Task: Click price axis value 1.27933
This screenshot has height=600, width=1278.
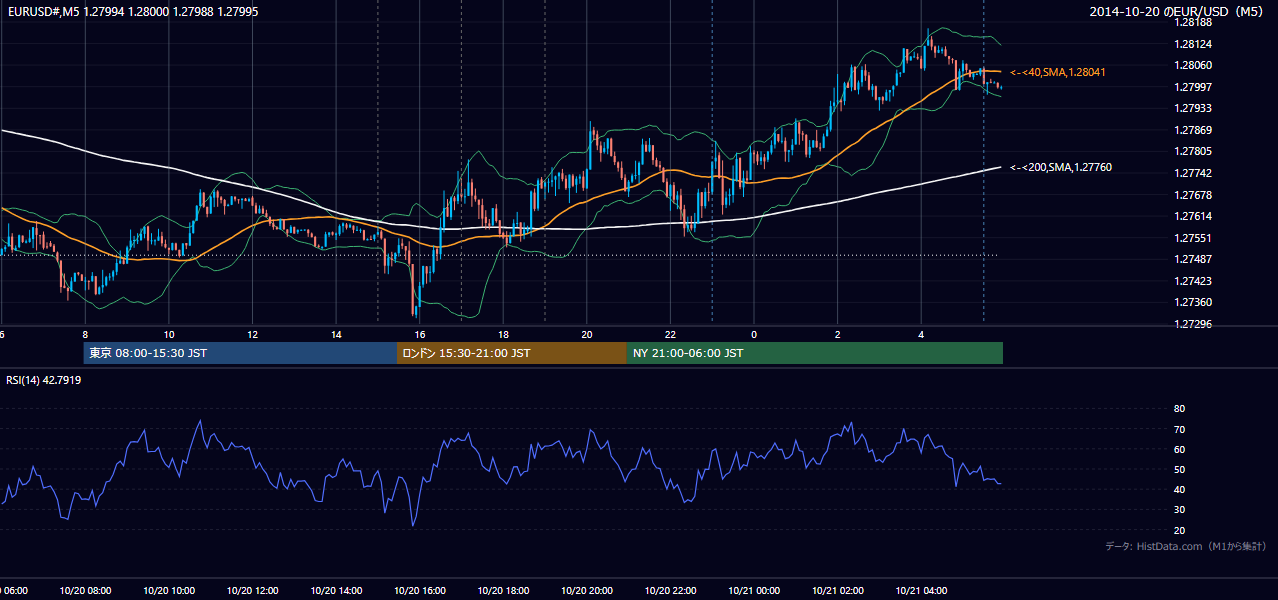Action: (x=1193, y=108)
